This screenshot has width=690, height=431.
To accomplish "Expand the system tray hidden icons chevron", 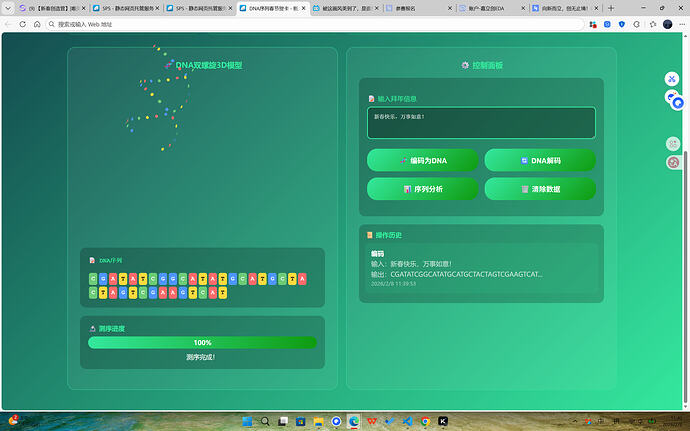I will 575,421.
